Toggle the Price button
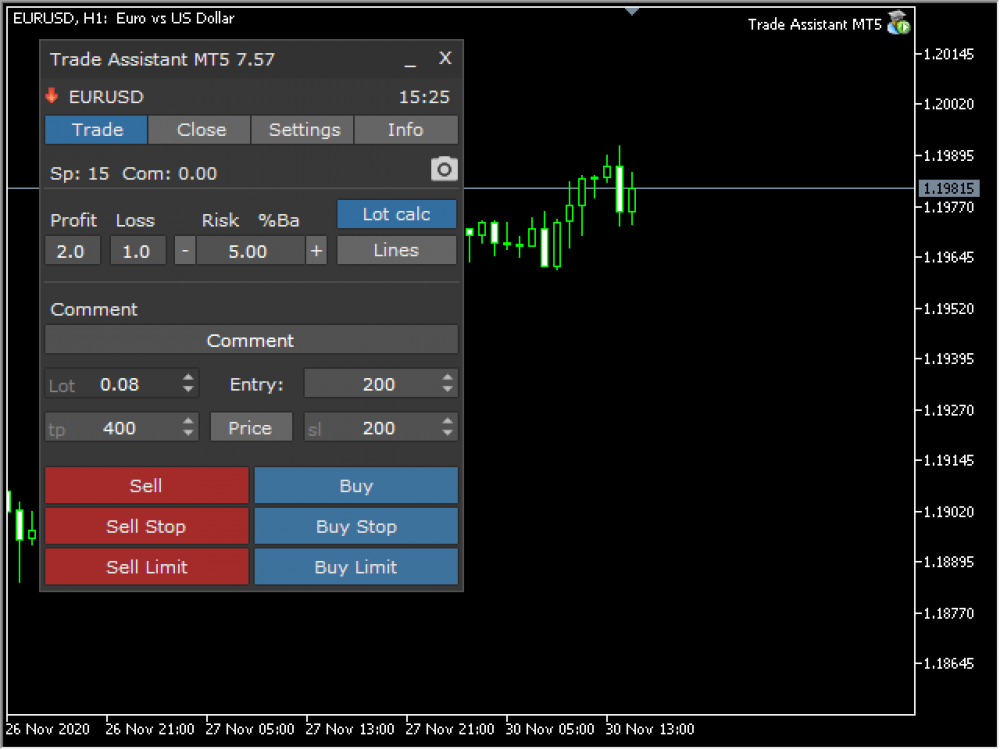 (x=251, y=428)
